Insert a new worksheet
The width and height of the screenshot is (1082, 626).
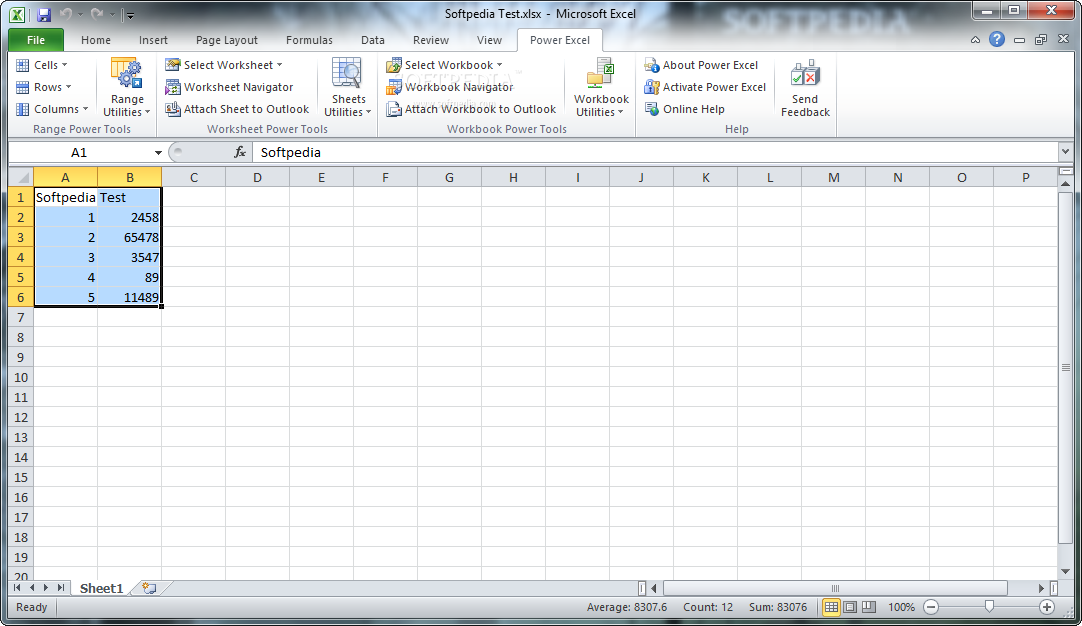pyautogui.click(x=149, y=588)
